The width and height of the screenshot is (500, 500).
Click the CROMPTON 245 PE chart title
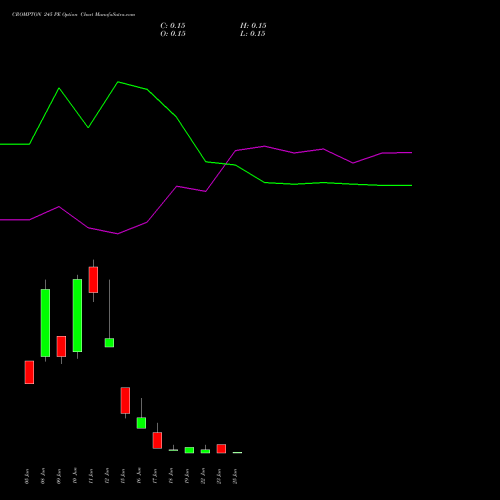point(73,15)
